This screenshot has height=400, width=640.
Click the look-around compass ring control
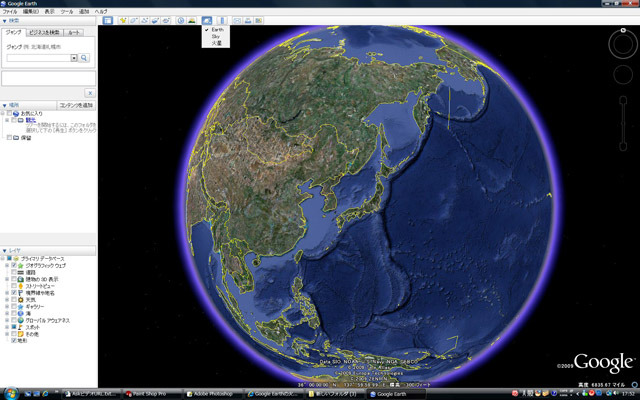(623, 44)
